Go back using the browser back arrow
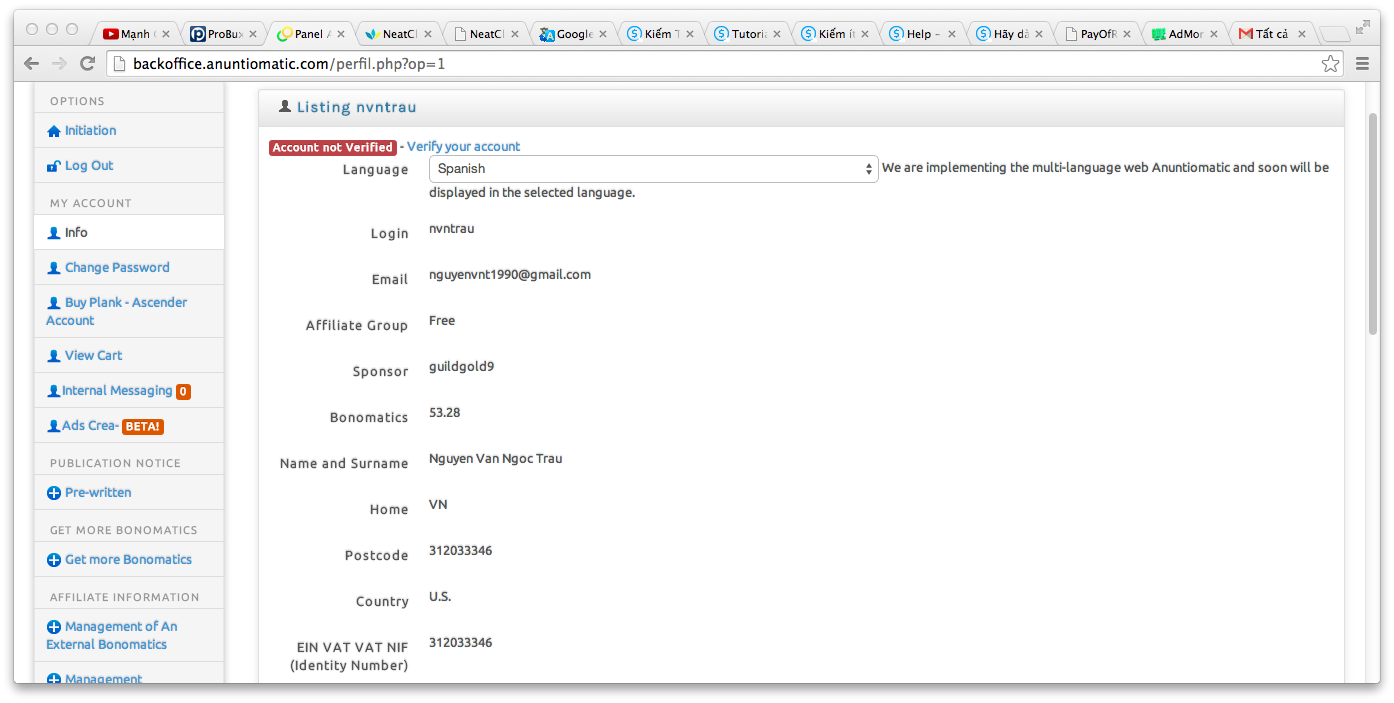Image resolution: width=1394 pixels, height=703 pixels. (32, 63)
